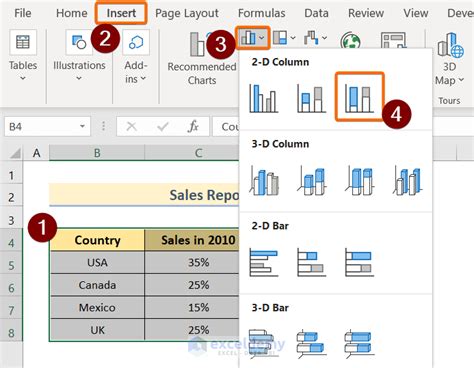Select the 35% cell
The image size is (474, 368).
(192, 263)
